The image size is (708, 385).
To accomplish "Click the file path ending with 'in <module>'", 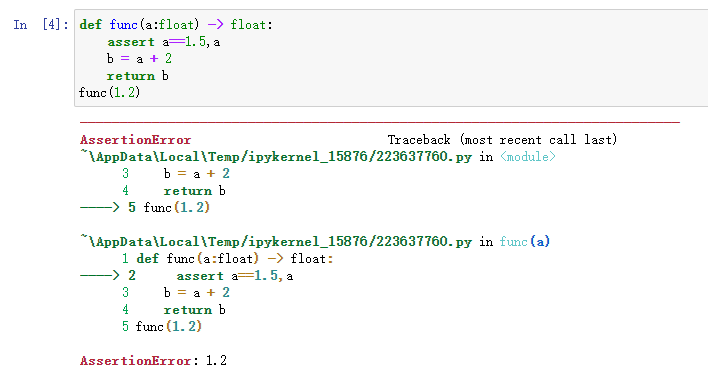I will (x=318, y=157).
